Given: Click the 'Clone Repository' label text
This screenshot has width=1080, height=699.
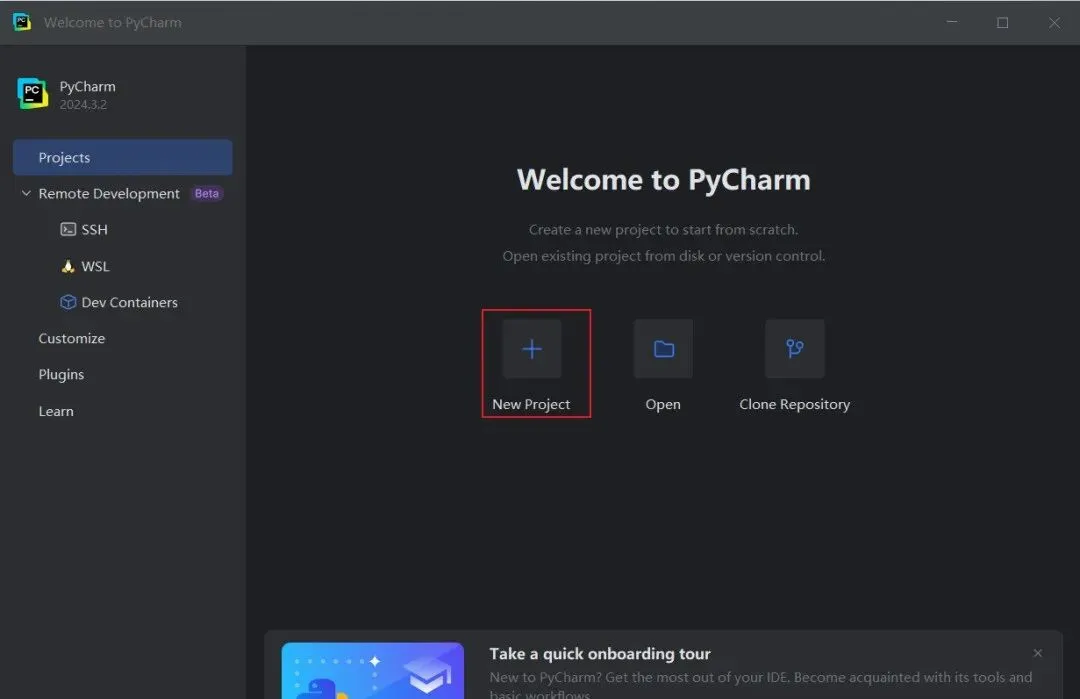Looking at the screenshot, I should [795, 404].
